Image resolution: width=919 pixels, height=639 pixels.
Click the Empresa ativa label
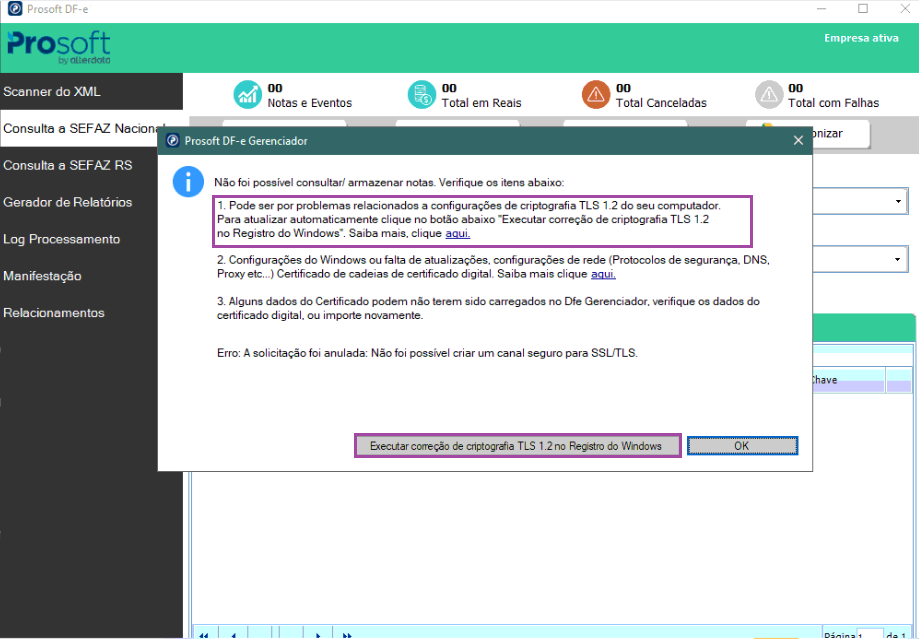(x=861, y=38)
